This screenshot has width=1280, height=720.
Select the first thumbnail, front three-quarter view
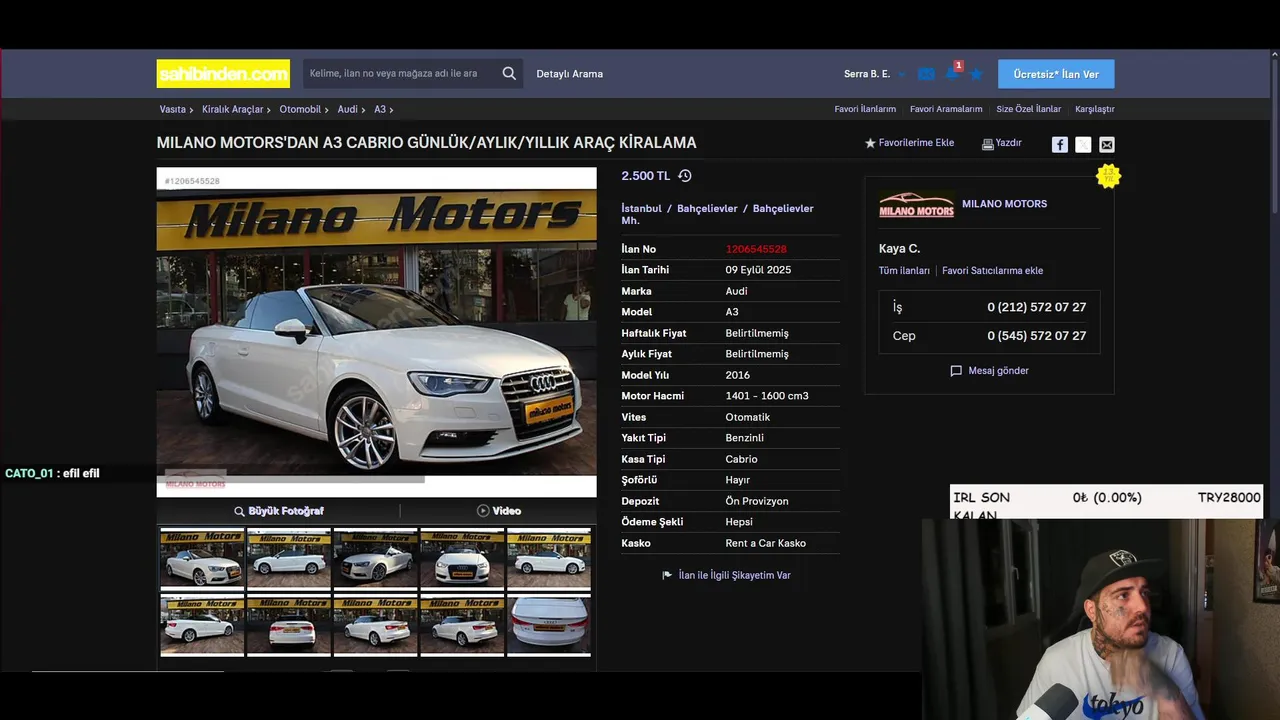[x=202, y=558]
